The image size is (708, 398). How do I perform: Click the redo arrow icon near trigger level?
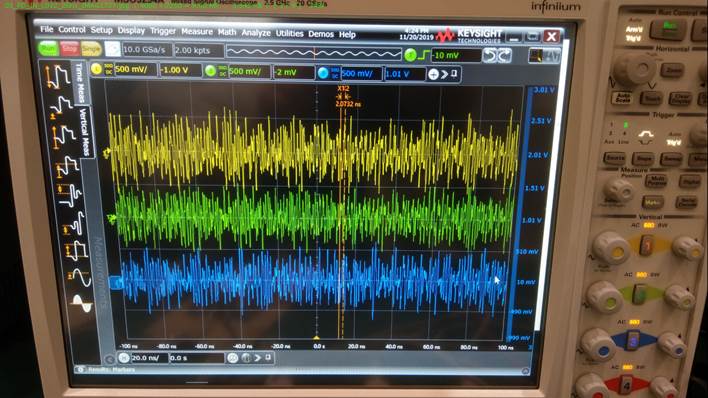point(504,56)
